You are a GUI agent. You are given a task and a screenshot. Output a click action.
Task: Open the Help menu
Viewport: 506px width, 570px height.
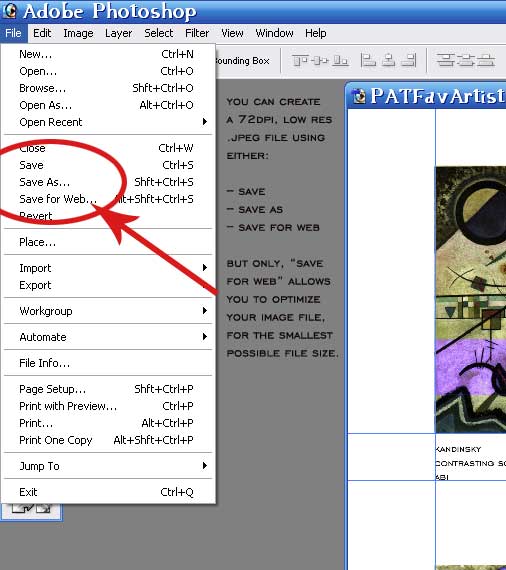click(x=316, y=33)
